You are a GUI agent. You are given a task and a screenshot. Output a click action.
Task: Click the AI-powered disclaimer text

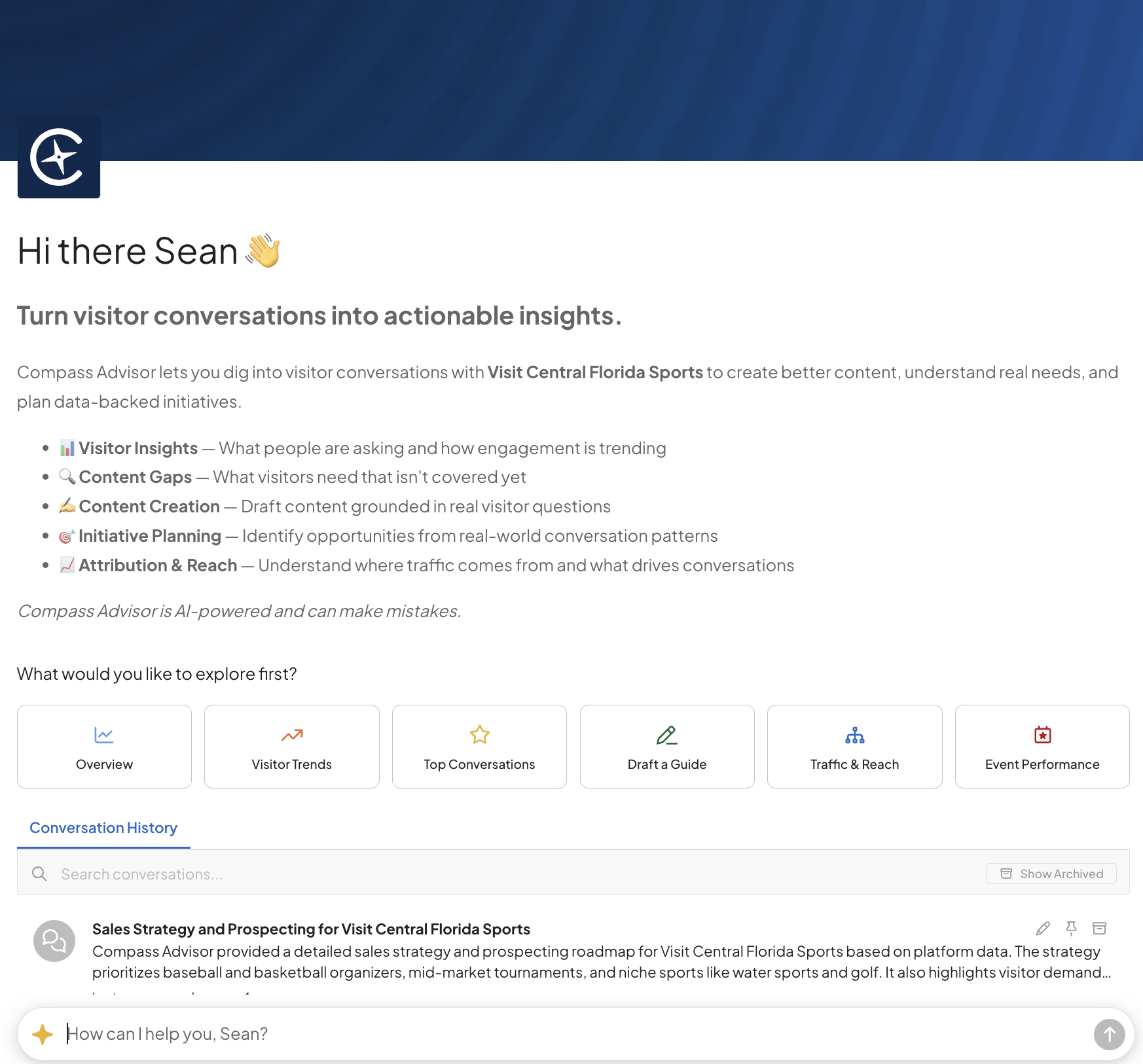(239, 611)
